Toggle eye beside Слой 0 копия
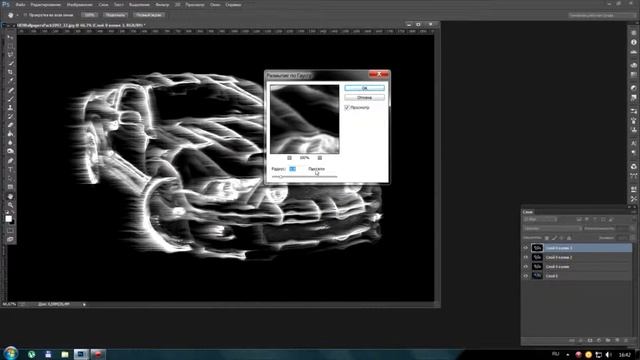Viewport: 640px width, 360px height. pyautogui.click(x=526, y=267)
